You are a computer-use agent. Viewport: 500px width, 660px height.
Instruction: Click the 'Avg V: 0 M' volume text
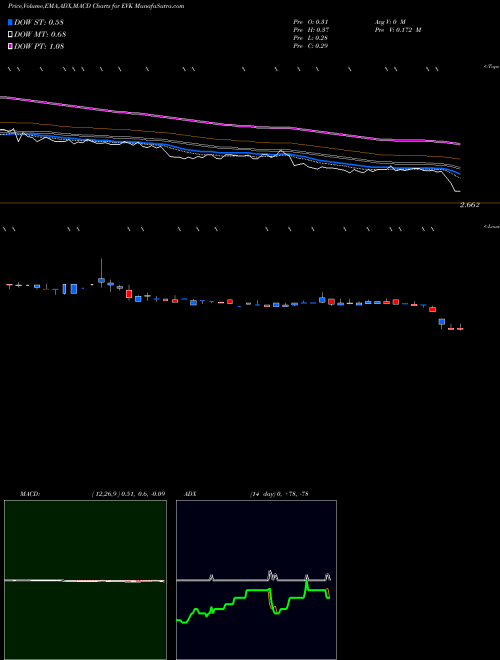390,21
